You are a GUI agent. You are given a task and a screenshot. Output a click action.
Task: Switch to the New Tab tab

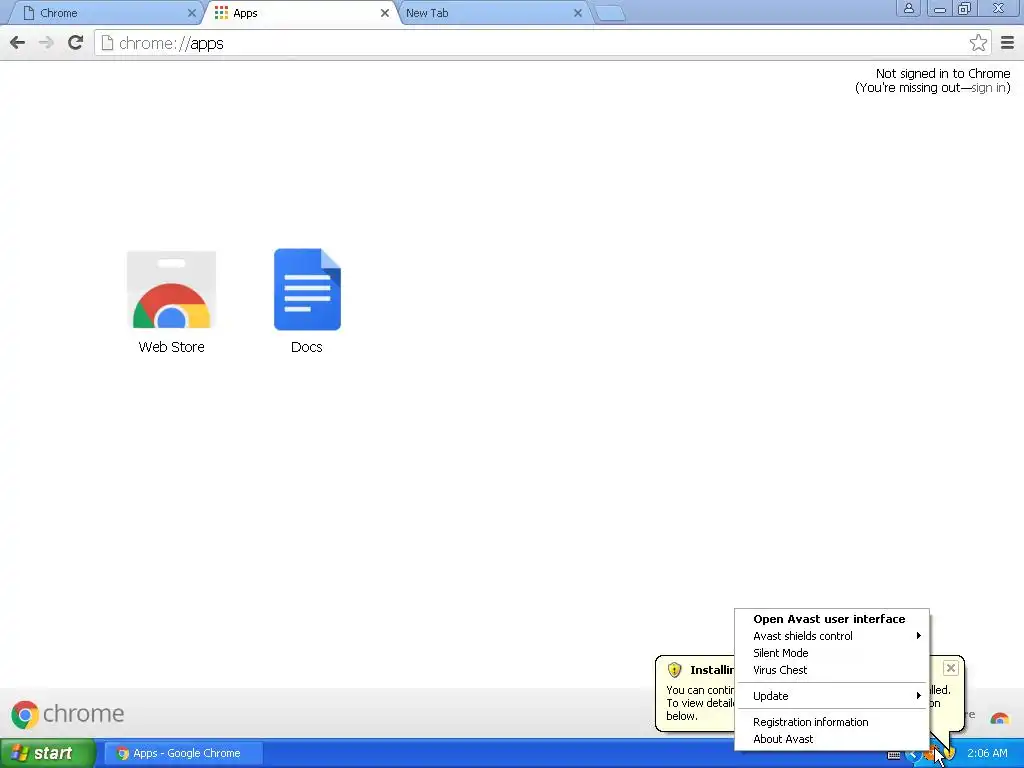492,13
